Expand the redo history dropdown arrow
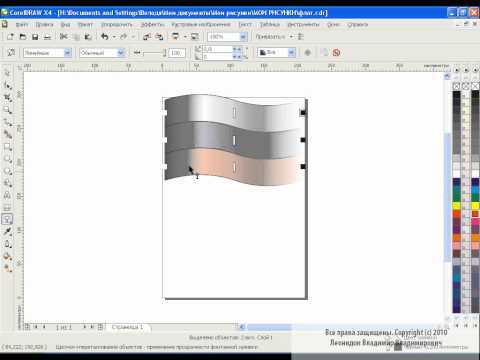This screenshot has height=360, width=480. (133, 37)
